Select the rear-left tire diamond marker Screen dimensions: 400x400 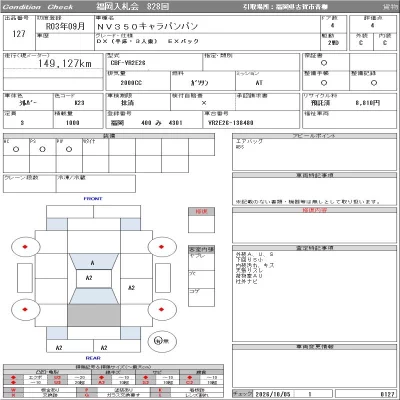tap(25, 309)
